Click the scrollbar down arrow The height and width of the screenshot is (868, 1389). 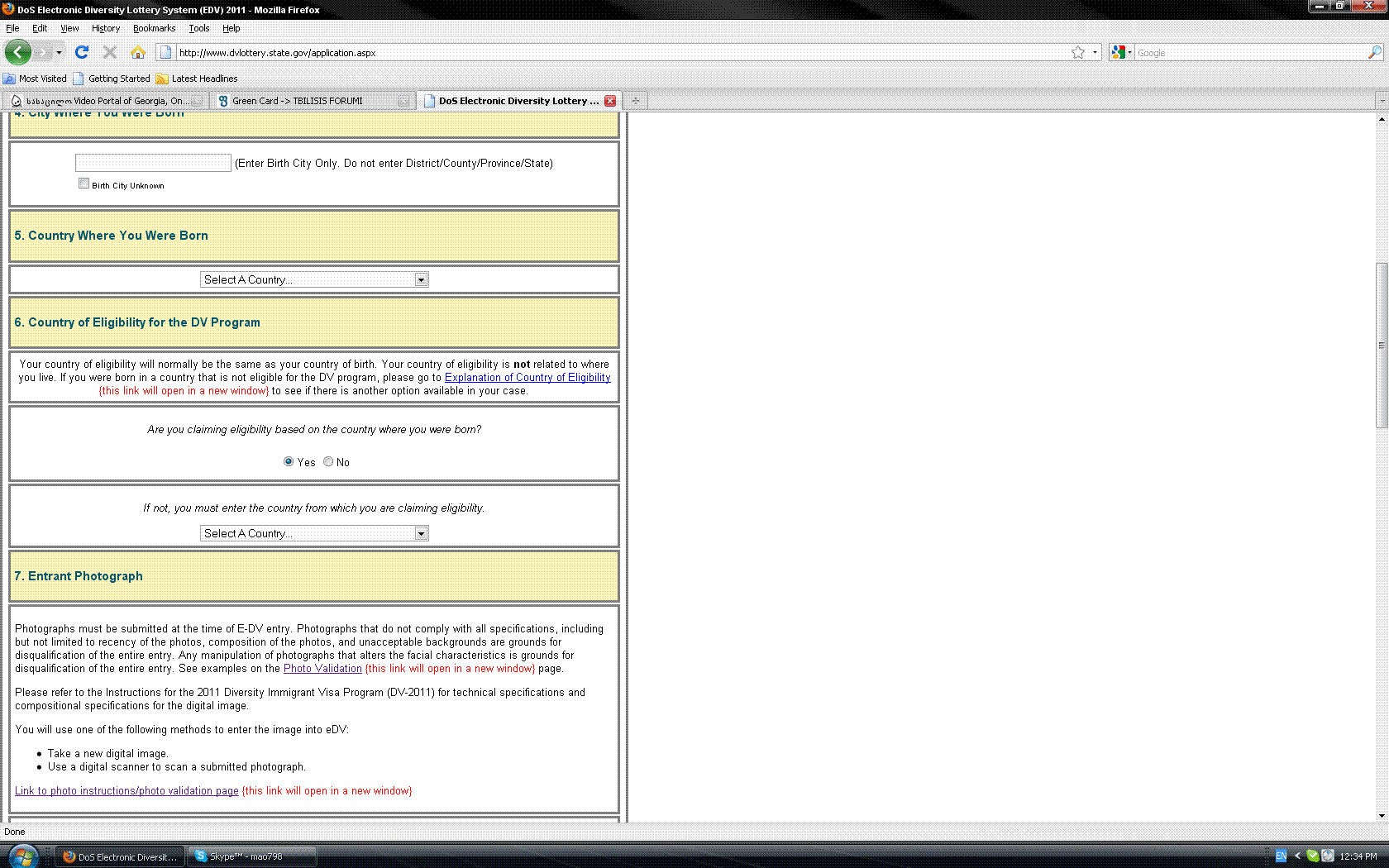(1382, 815)
